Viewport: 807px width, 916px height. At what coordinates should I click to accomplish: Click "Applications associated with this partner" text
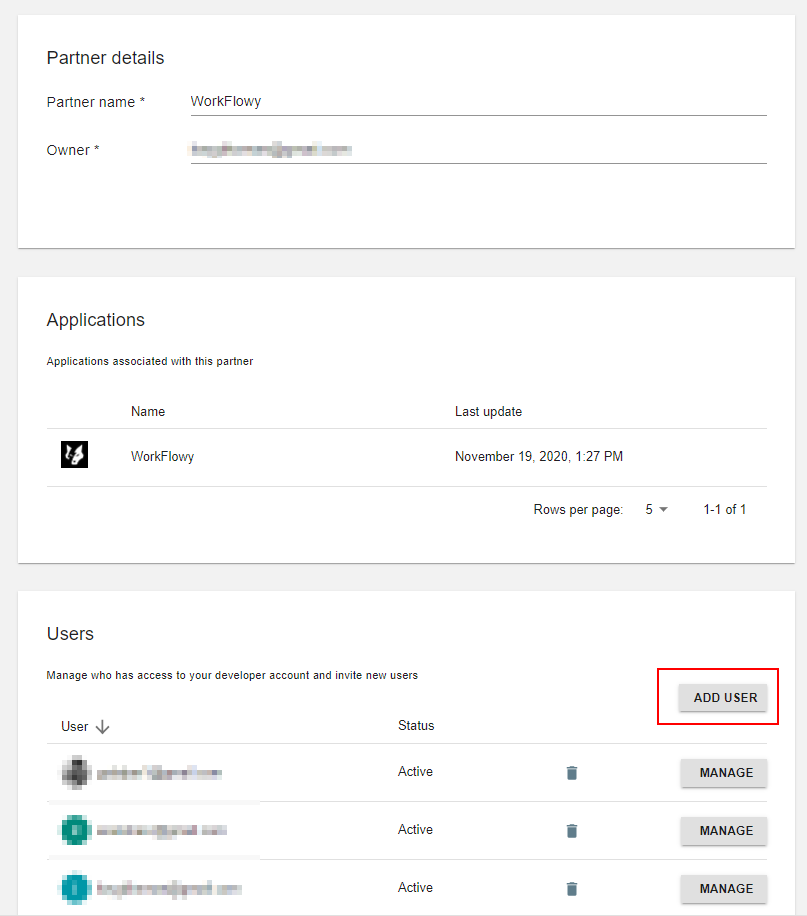150,361
